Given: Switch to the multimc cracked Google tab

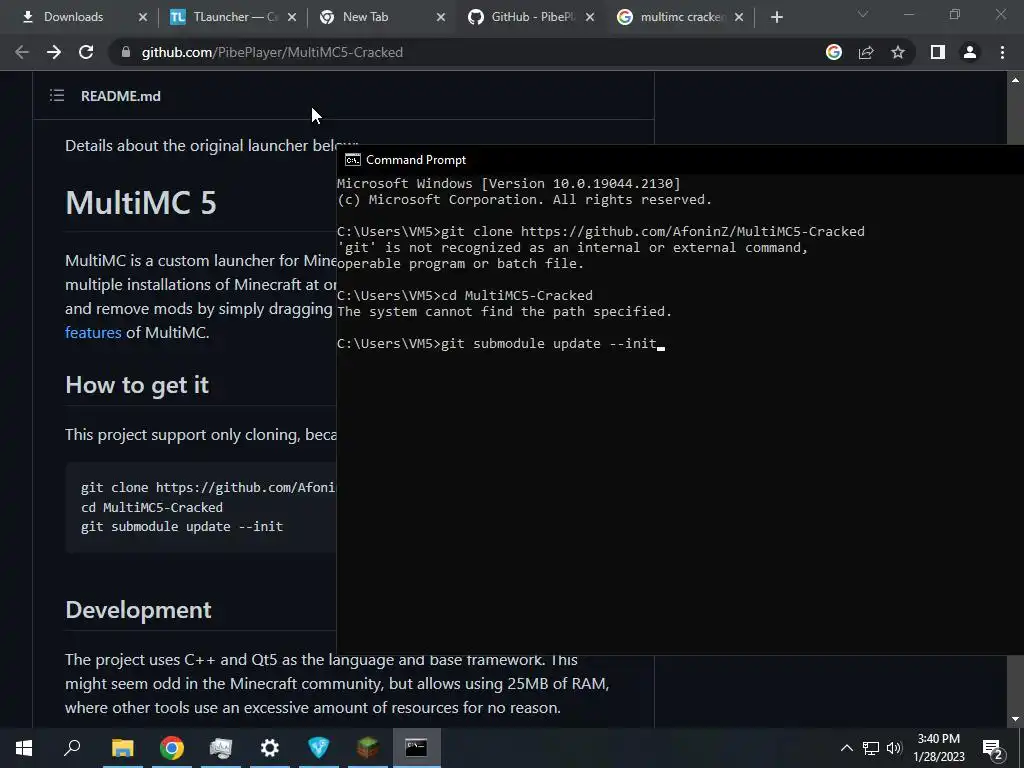Looking at the screenshot, I should pyautogui.click(x=677, y=17).
